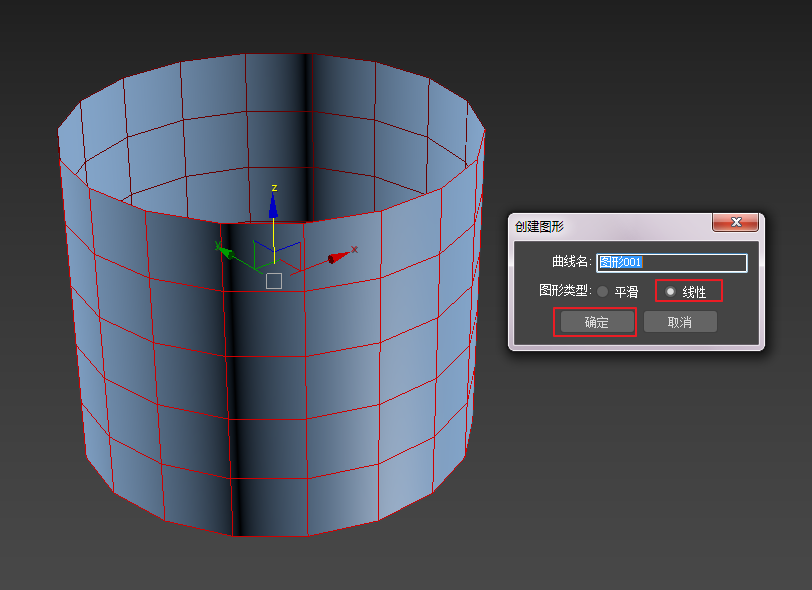
Task: Click the cylinder's bottom front edge
Action: pyautogui.click(x=270, y=535)
